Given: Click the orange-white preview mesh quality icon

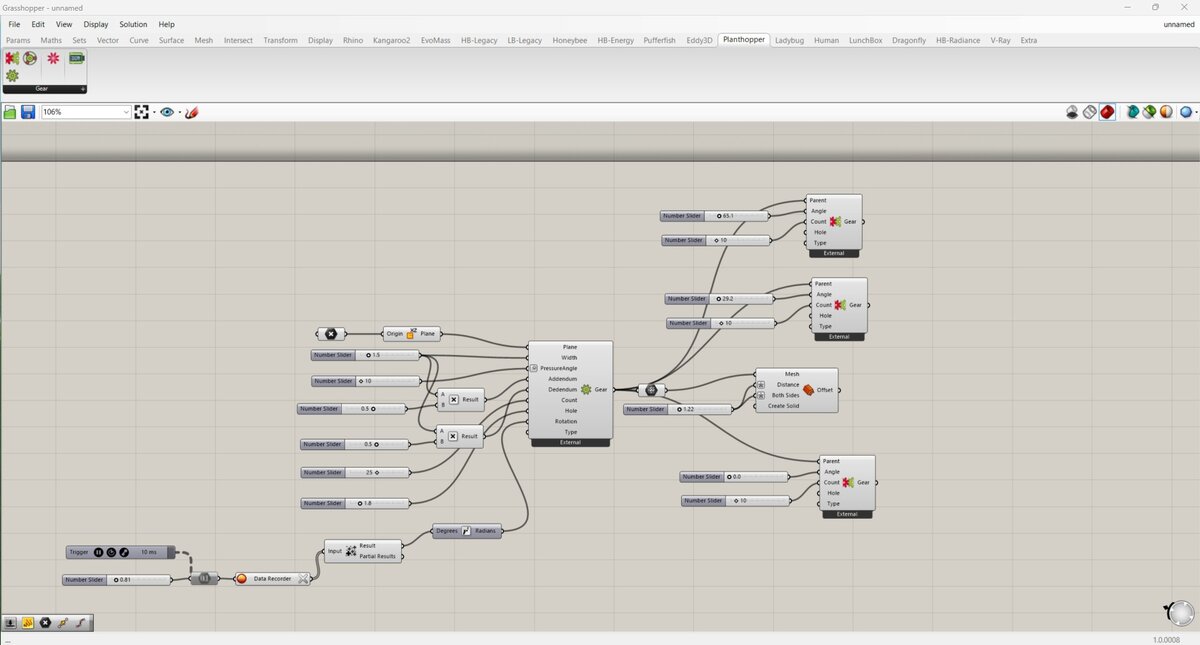Looking at the screenshot, I should pyautogui.click(x=1166, y=112).
